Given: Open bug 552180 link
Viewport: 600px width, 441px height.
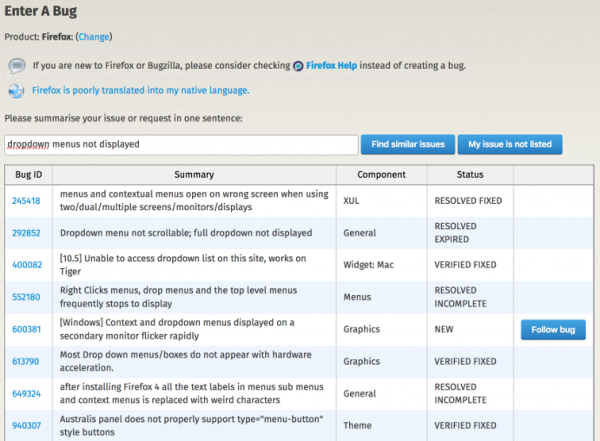Looking at the screenshot, I should (26, 297).
